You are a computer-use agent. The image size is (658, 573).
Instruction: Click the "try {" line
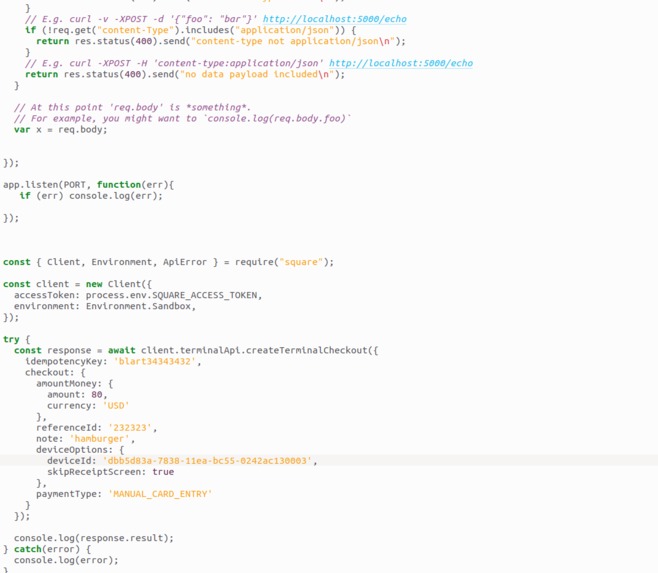pyautogui.click(x=16, y=340)
